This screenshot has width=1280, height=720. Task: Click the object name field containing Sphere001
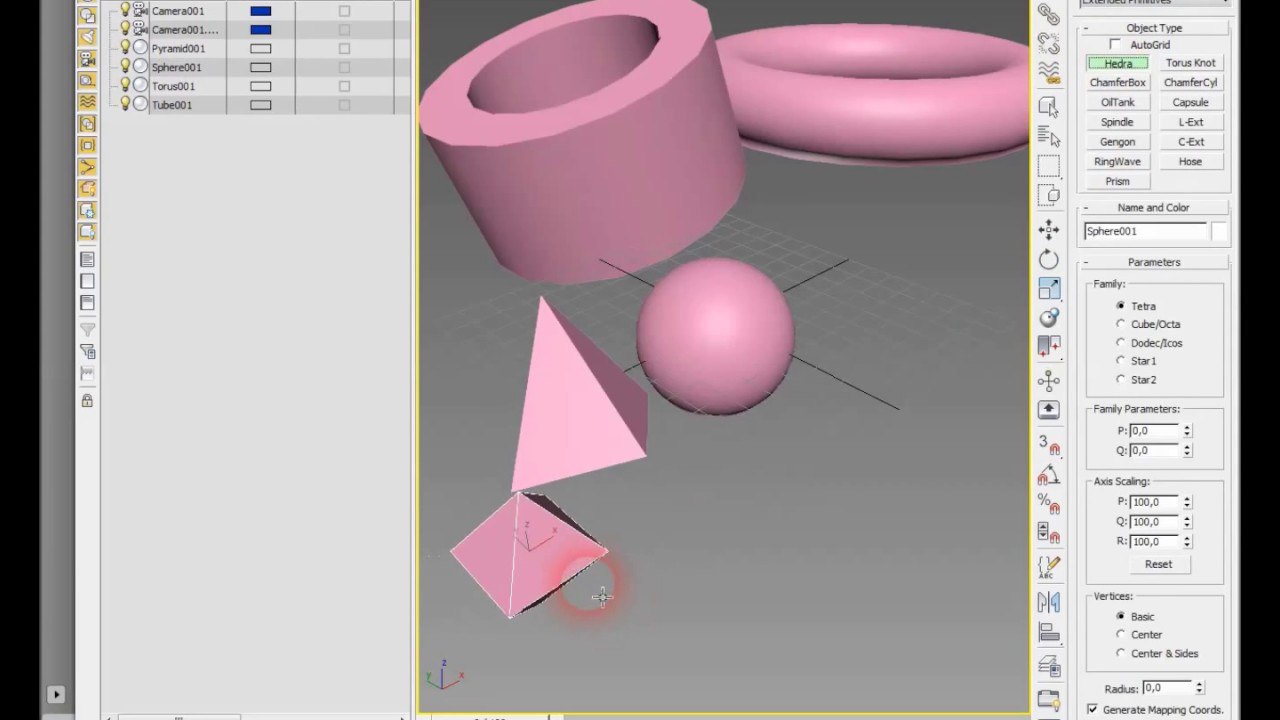tap(1145, 231)
